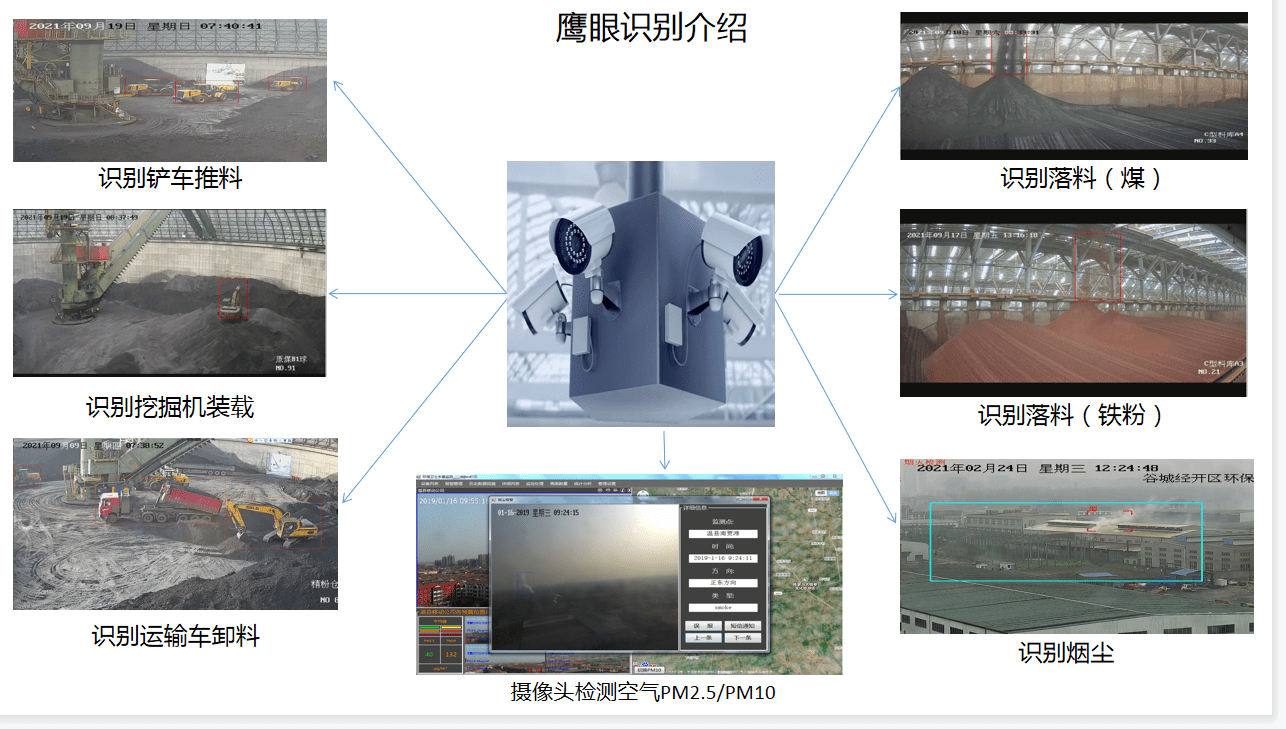Click the caption 识别烟尘
The image size is (1286, 729).
1066,653
